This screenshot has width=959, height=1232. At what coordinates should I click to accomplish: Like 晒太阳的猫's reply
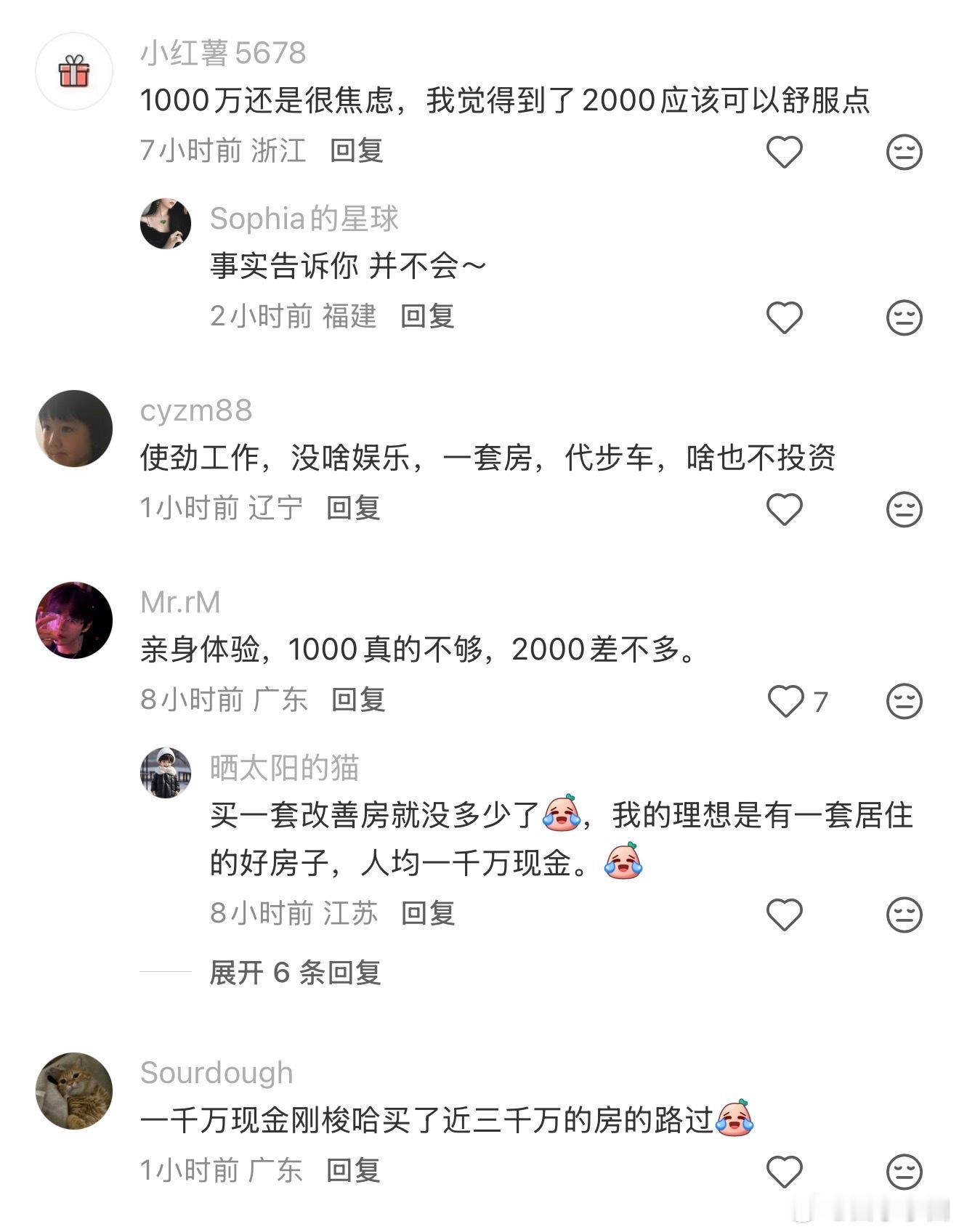point(785,915)
